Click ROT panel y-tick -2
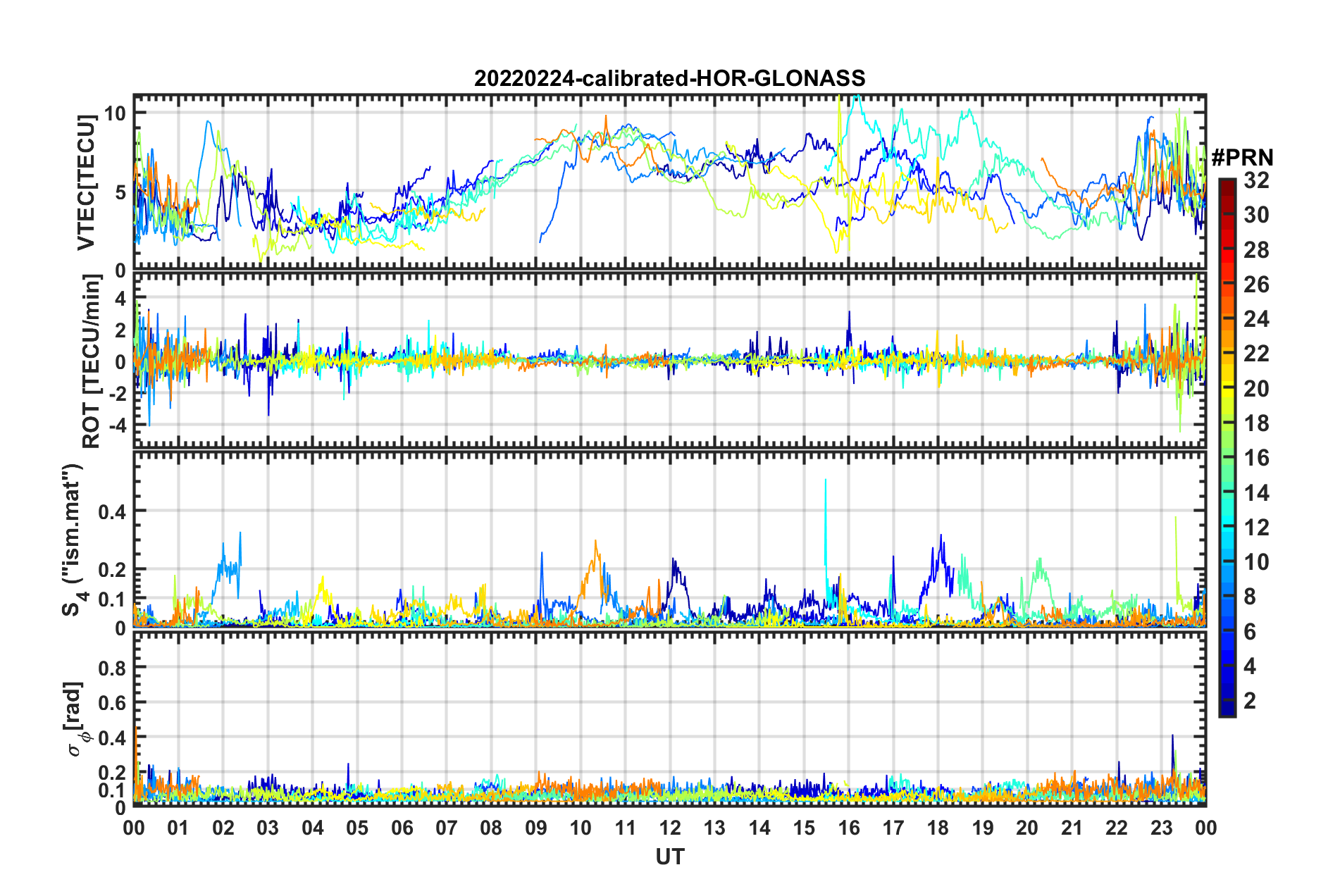The width and height of the screenshot is (1340, 896). 117,394
